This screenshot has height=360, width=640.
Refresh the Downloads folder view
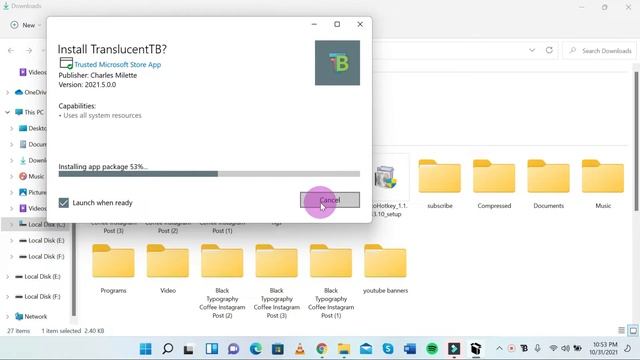point(549,50)
